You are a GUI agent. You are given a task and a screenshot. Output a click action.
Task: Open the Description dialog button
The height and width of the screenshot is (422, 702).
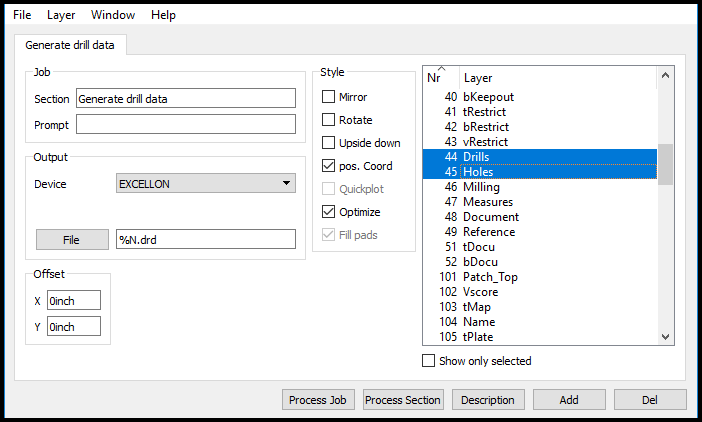click(x=488, y=400)
